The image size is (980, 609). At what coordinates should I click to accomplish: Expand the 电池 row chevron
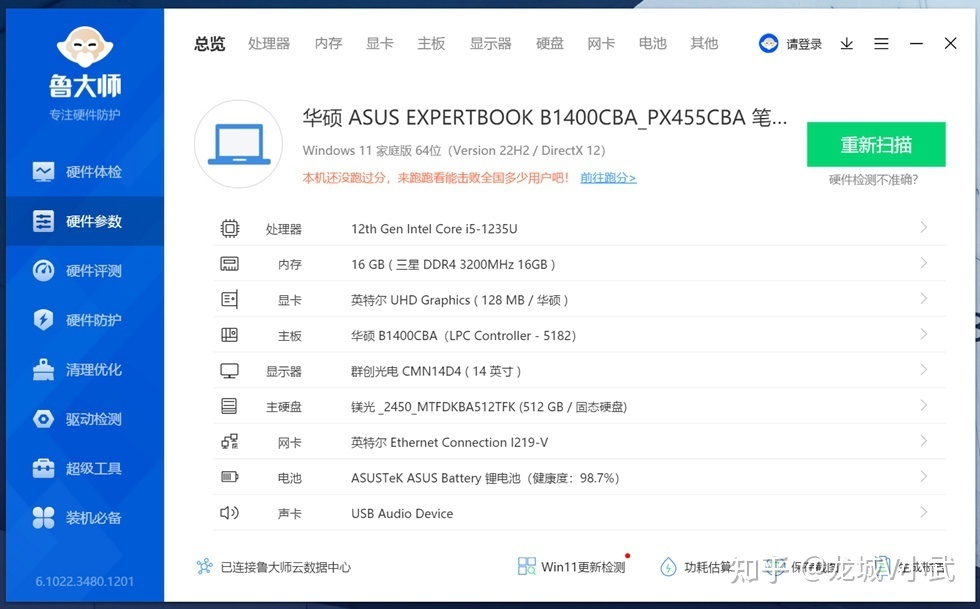(x=924, y=477)
